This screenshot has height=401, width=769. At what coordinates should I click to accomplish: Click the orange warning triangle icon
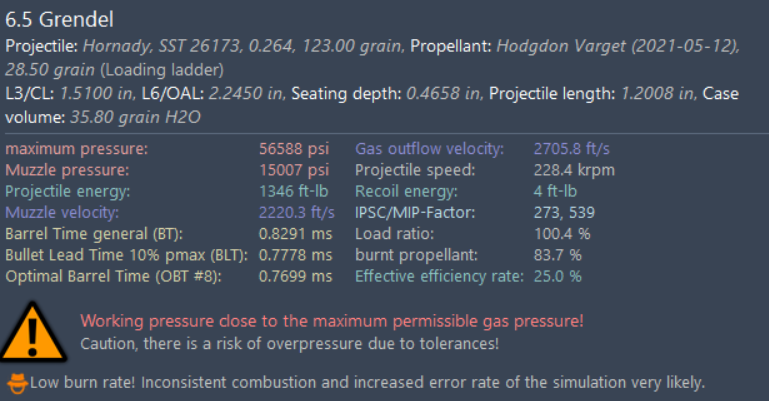(30, 331)
